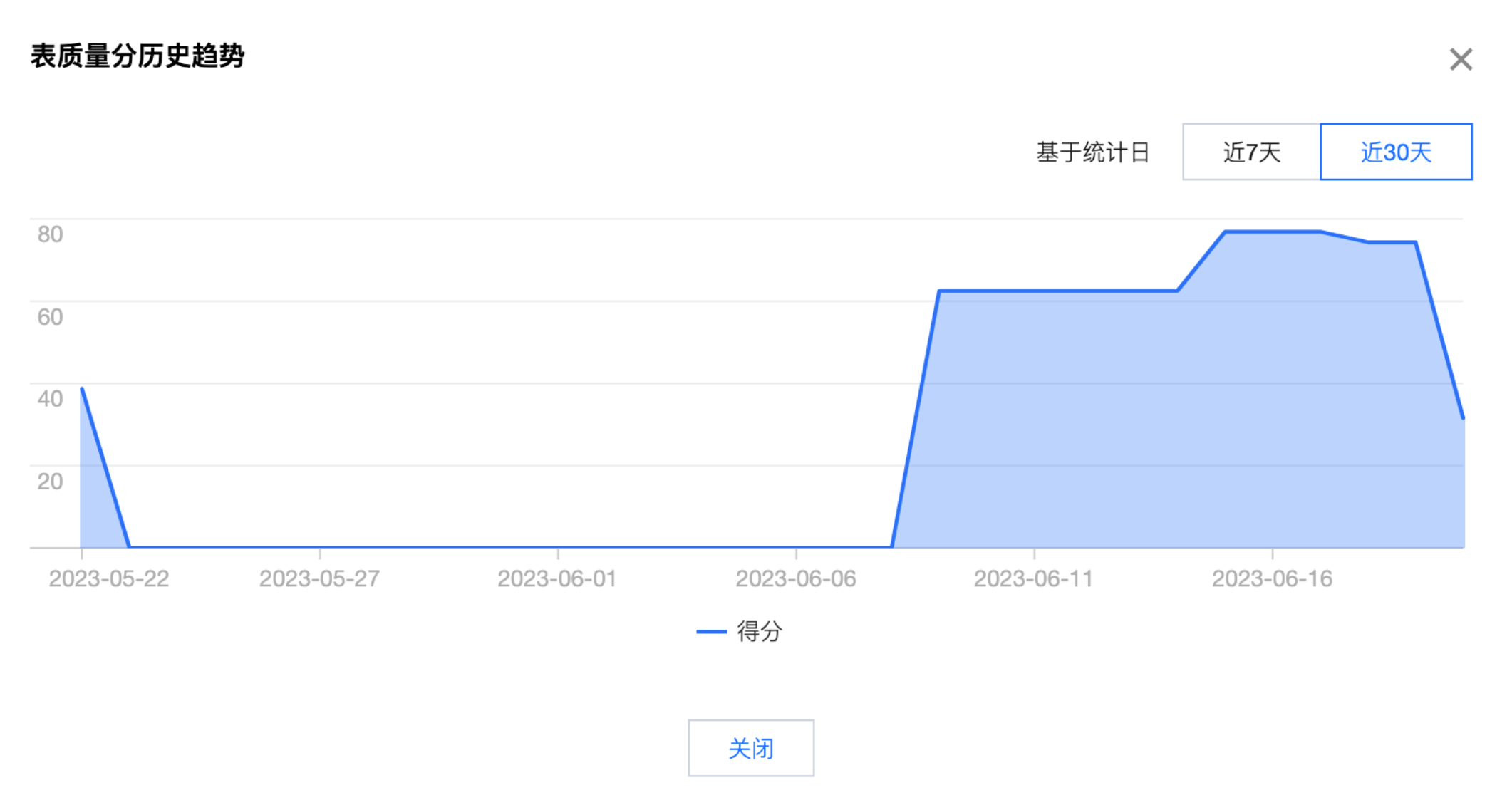Click the 2023-06-16 axis date label
This screenshot has width=1512, height=790.
[1272, 578]
